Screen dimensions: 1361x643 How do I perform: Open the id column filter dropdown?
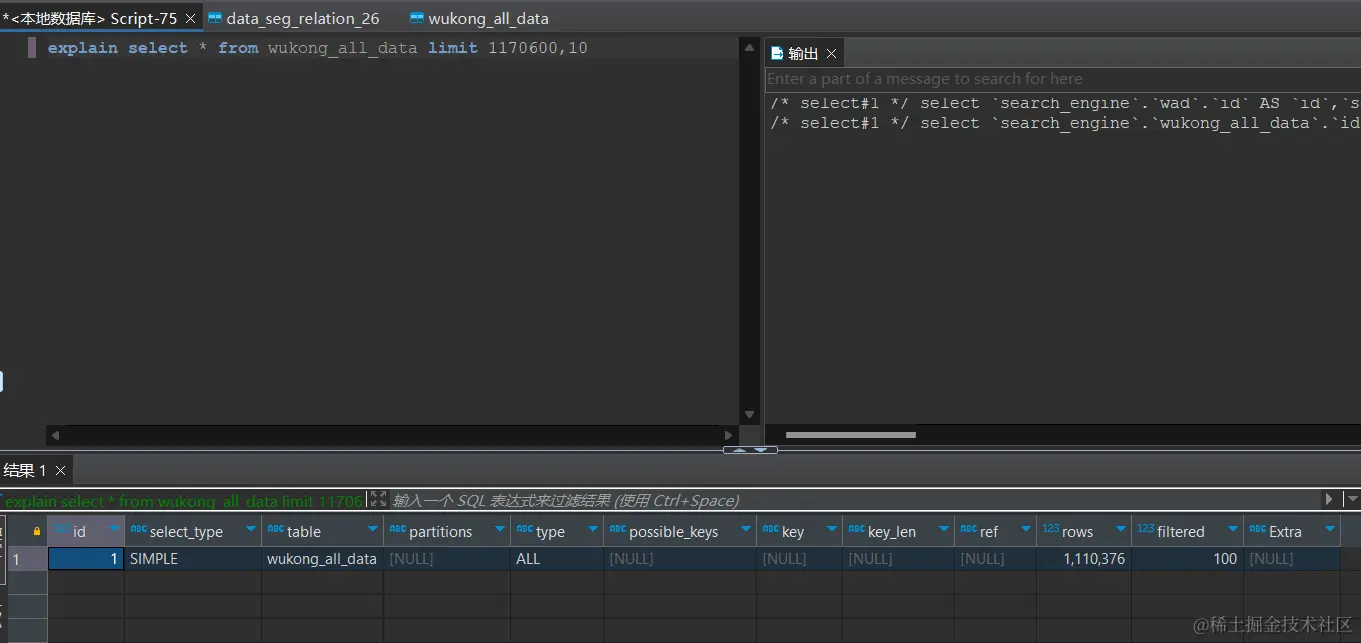tap(114, 529)
